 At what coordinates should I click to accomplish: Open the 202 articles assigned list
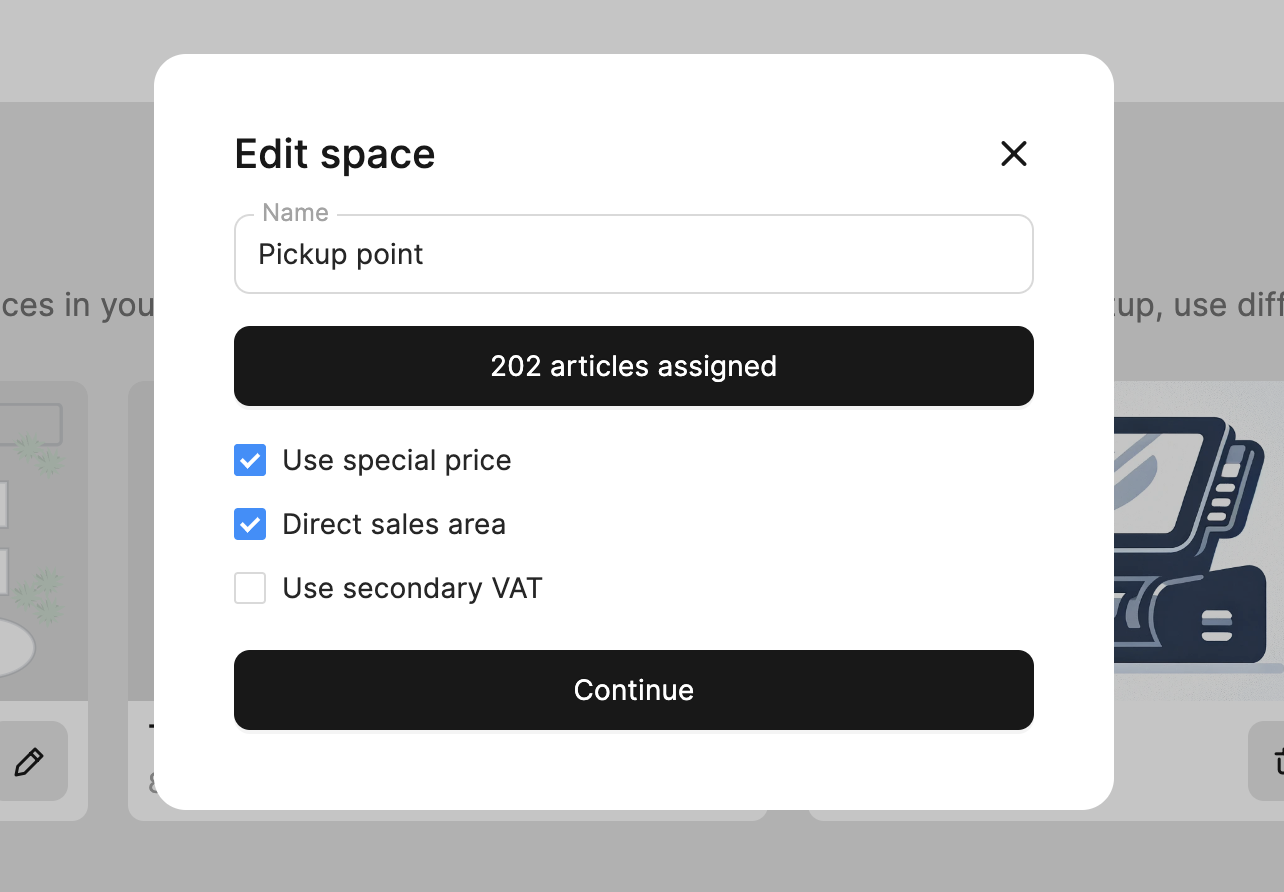tap(633, 366)
